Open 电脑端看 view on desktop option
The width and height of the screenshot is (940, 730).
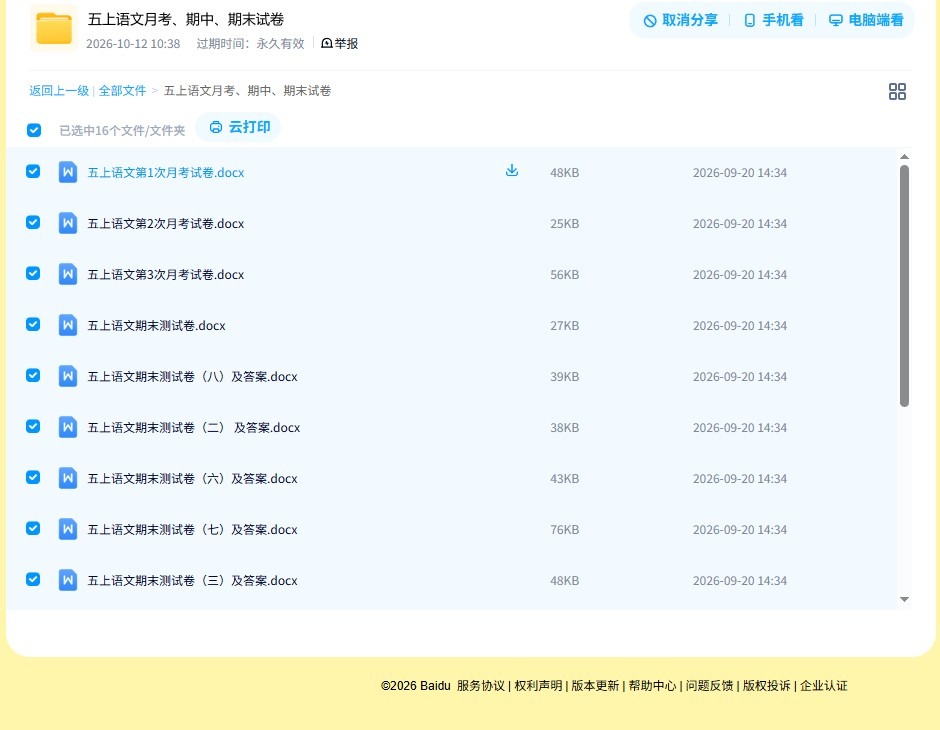(866, 20)
